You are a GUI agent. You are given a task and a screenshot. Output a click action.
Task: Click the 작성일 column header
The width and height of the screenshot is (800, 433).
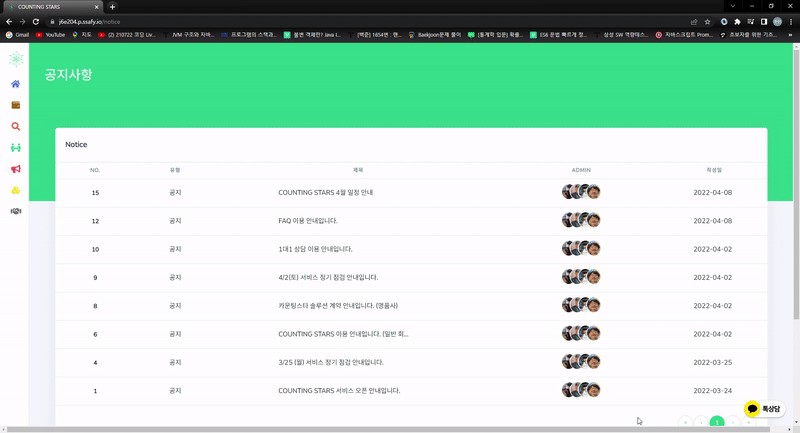pos(714,170)
